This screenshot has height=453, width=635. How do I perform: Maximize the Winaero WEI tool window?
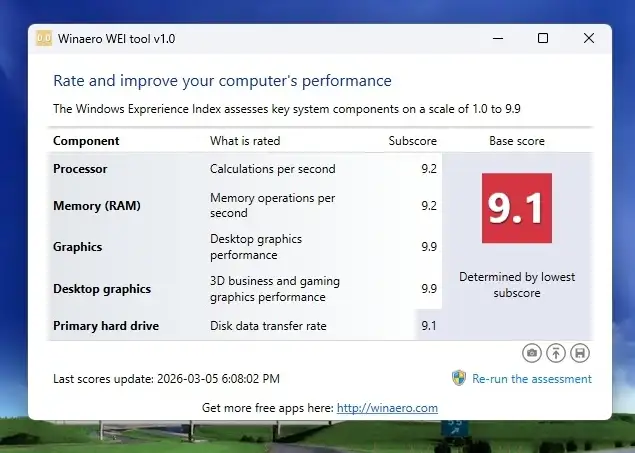(x=543, y=38)
